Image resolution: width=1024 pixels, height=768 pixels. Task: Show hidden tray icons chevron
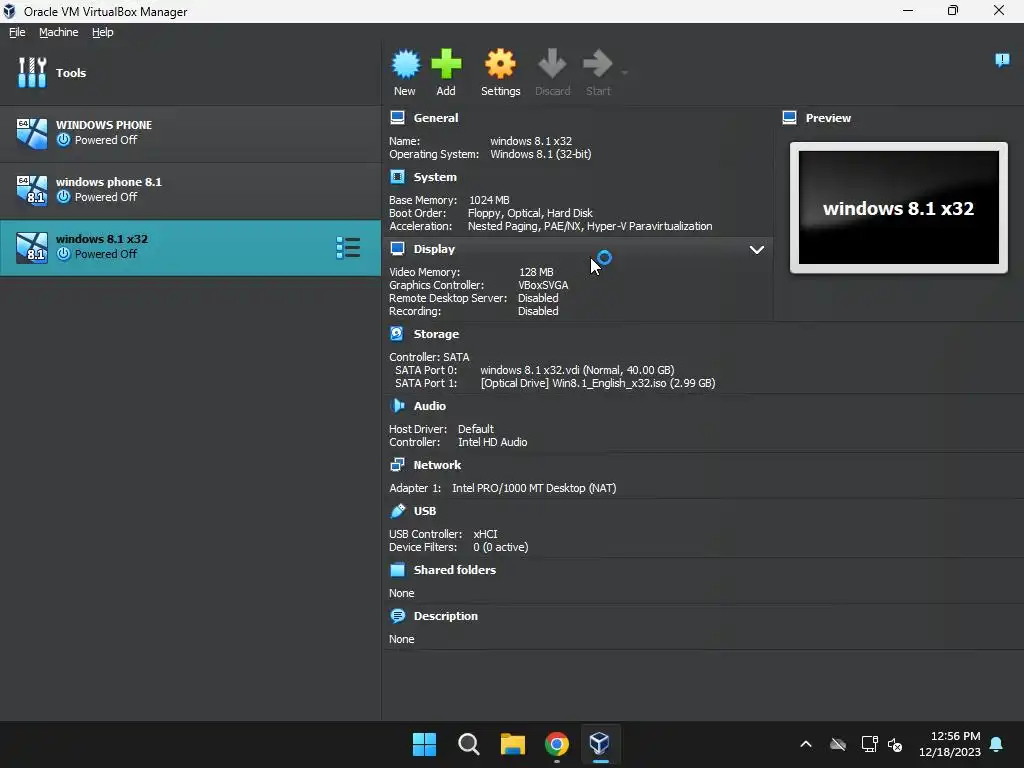(806, 744)
